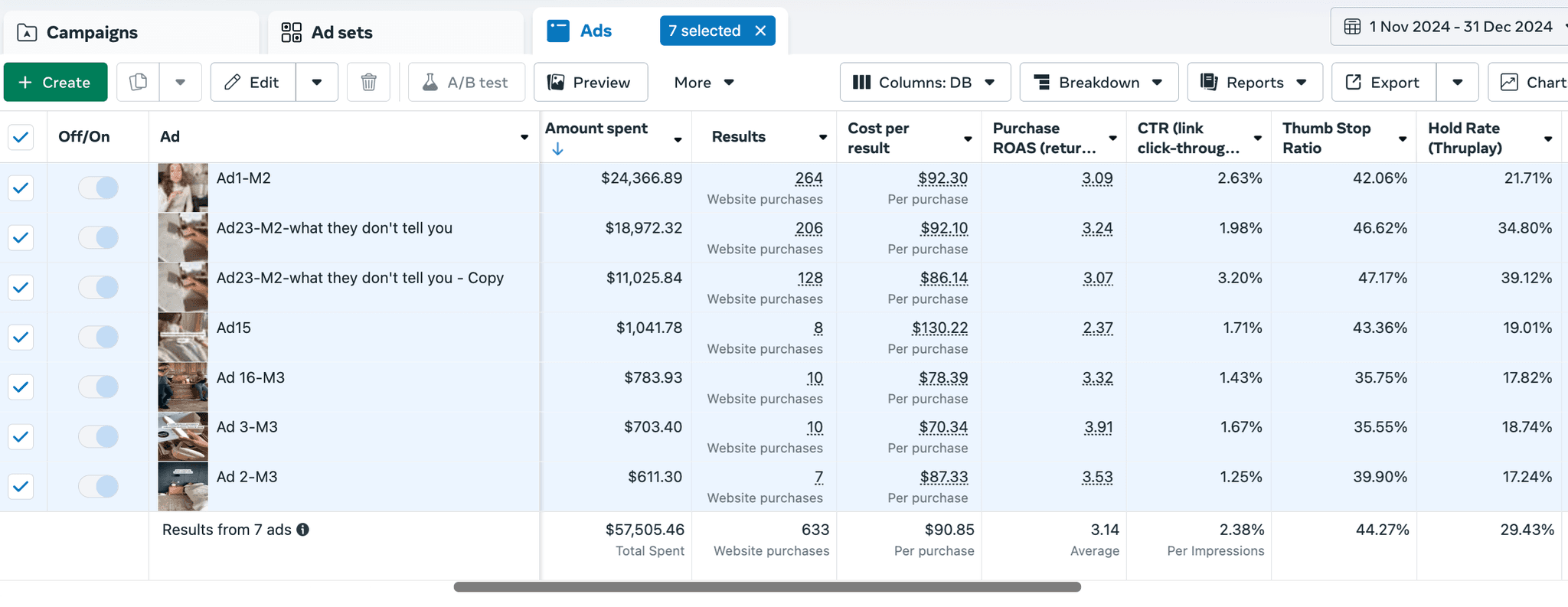The width and height of the screenshot is (1568, 607).
Task: Open the Ad1-M2 ad thumbnail
Action: coord(183,188)
